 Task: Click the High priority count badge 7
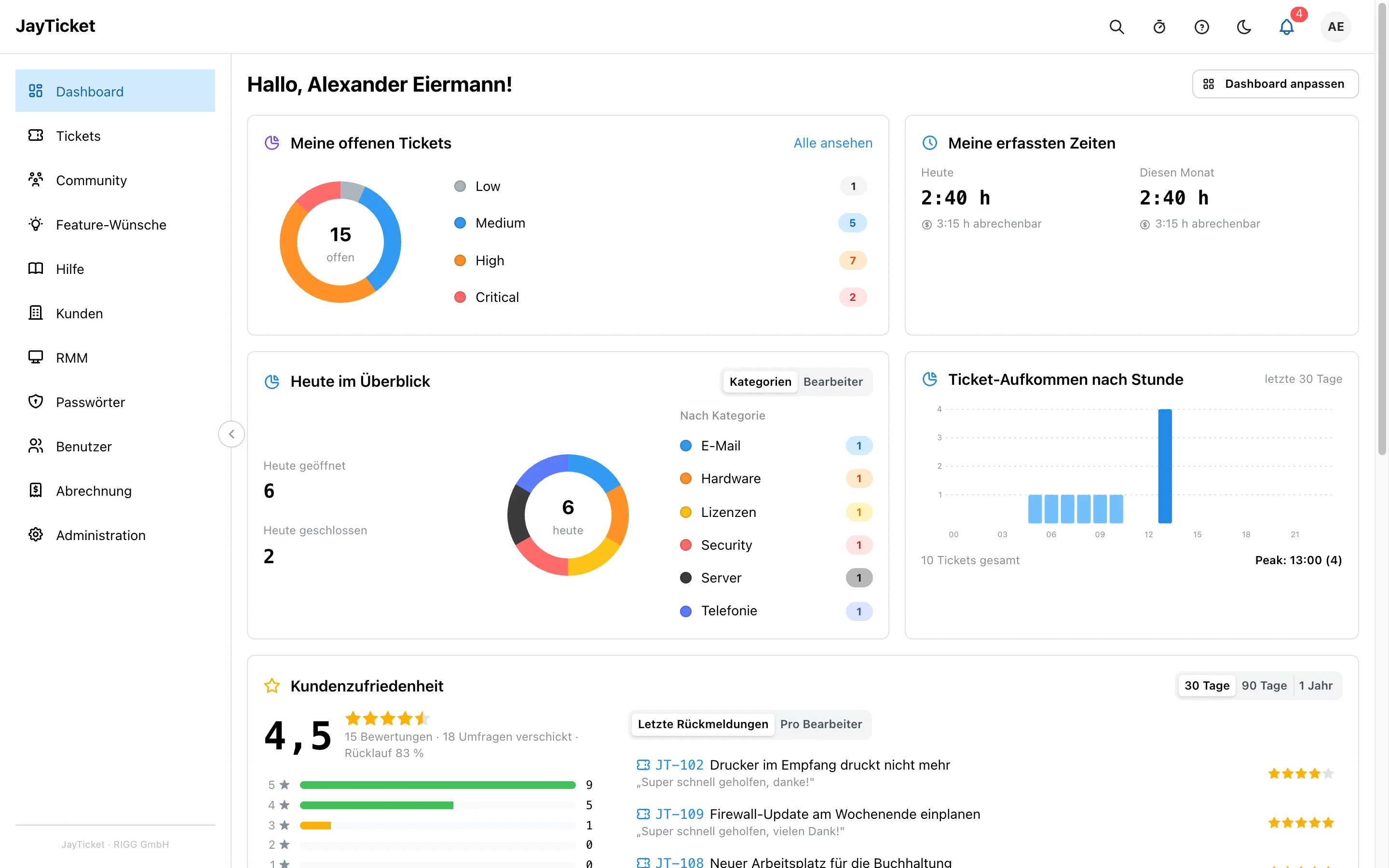pyautogui.click(x=852, y=260)
